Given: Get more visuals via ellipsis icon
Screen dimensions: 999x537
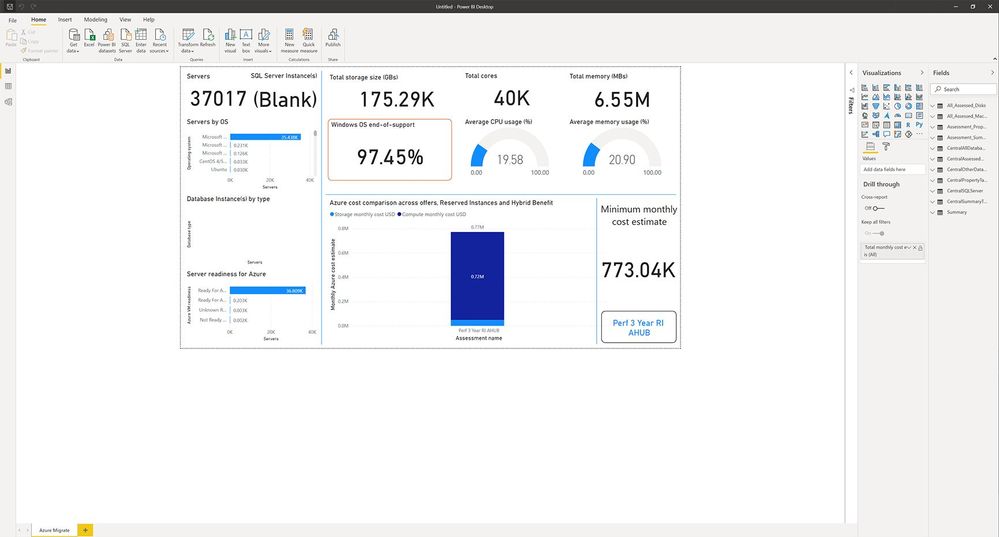Looking at the screenshot, I should (919, 134).
